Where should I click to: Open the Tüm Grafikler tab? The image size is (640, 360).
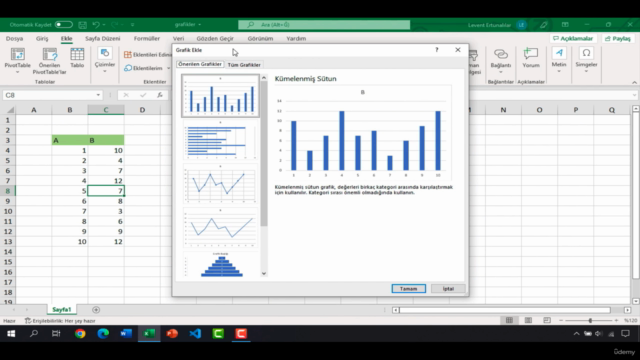pos(244,64)
